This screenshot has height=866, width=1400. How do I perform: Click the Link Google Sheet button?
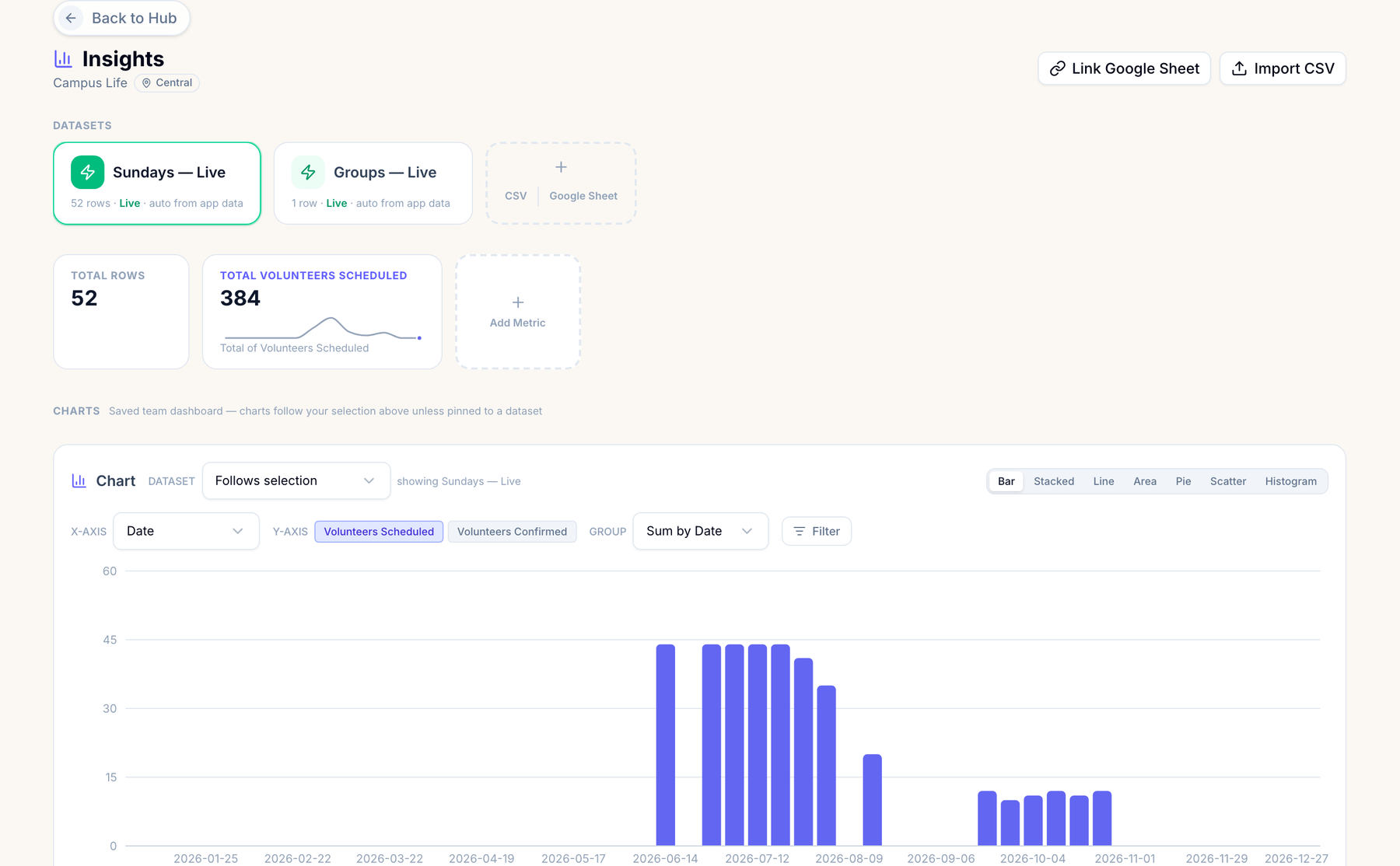click(x=1124, y=68)
